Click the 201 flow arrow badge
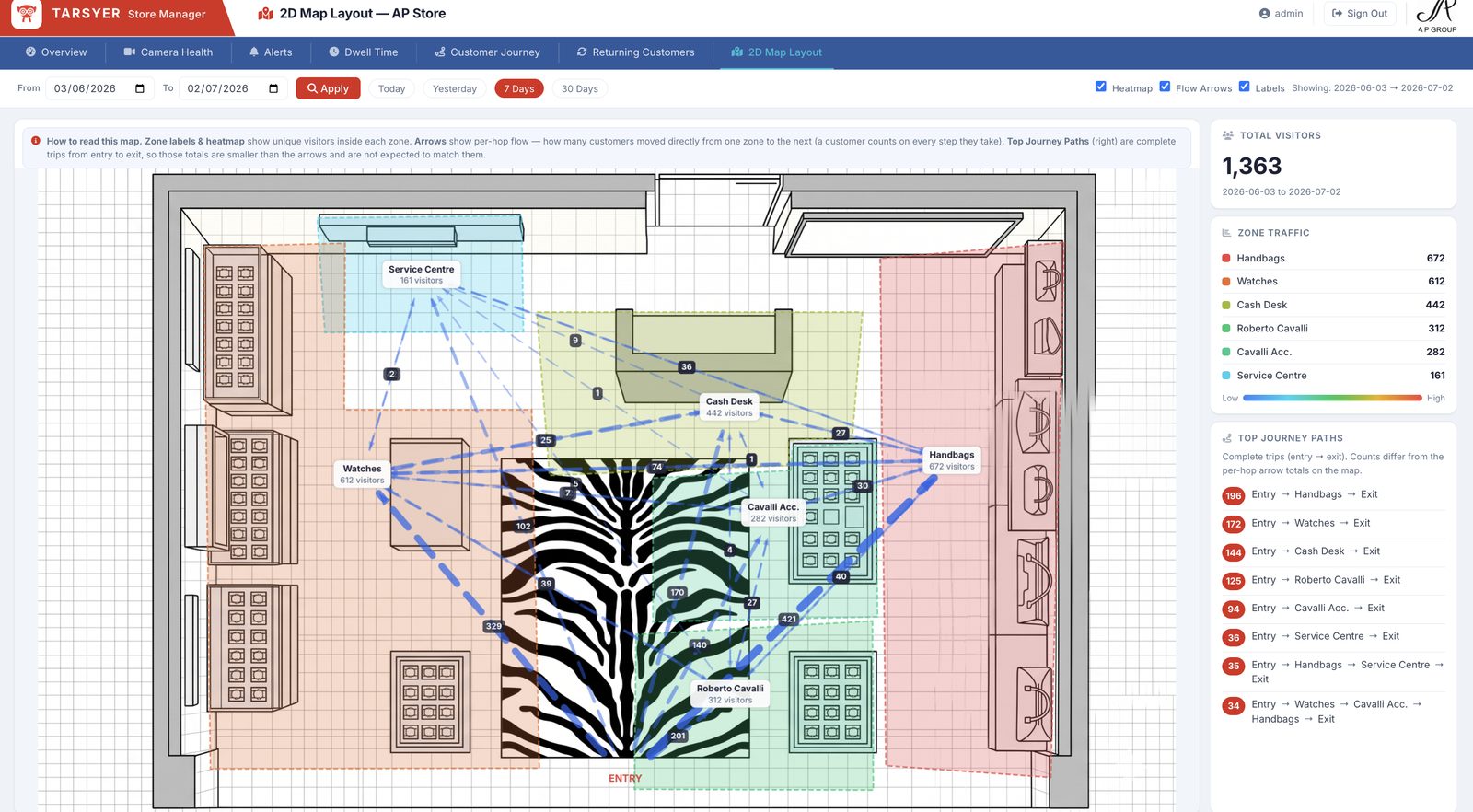Screen dimensions: 1473x812 (679, 736)
